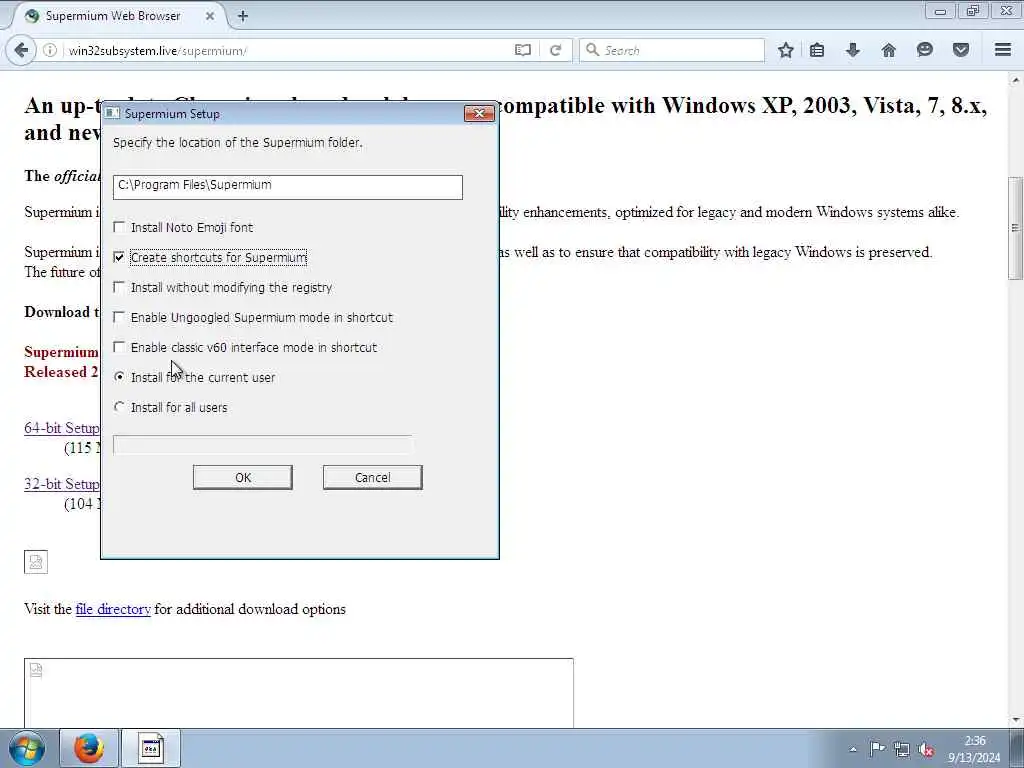Open the 64-bit Setup download link
Screen dimensions: 1024x768
[62, 428]
